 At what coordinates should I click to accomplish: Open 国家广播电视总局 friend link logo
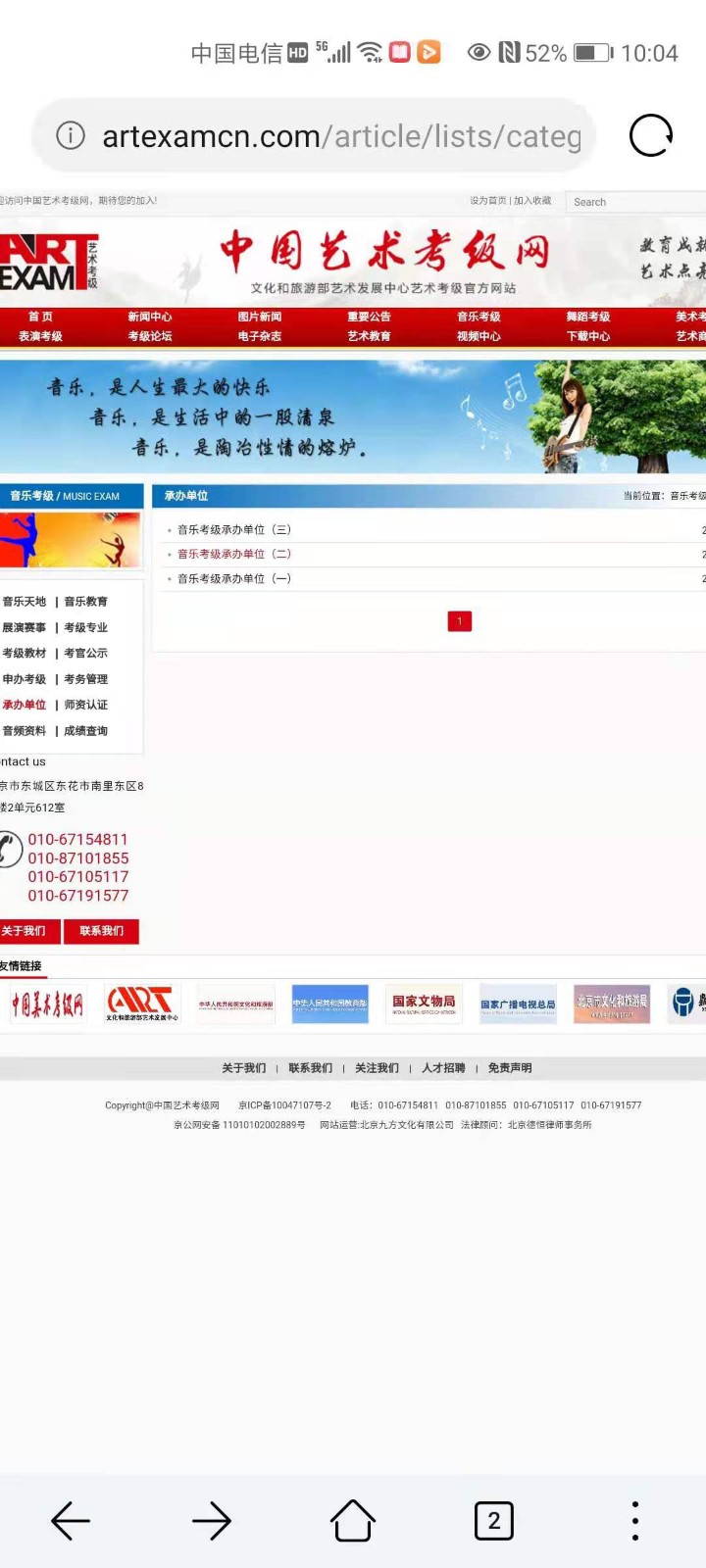(519, 1004)
